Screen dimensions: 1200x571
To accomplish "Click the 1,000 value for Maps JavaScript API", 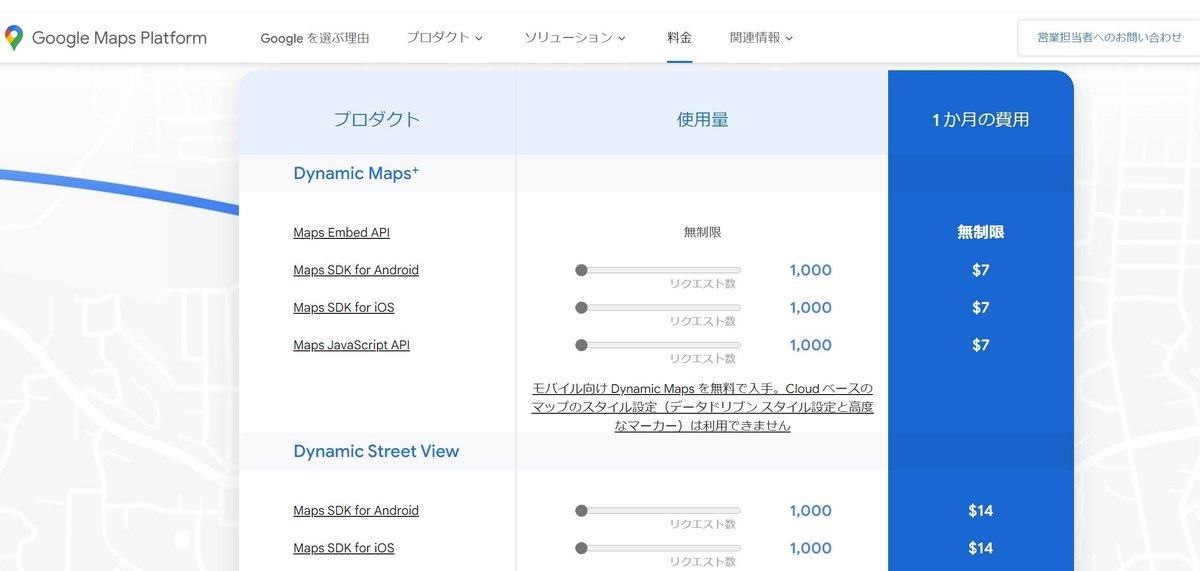I will pyautogui.click(x=810, y=345).
